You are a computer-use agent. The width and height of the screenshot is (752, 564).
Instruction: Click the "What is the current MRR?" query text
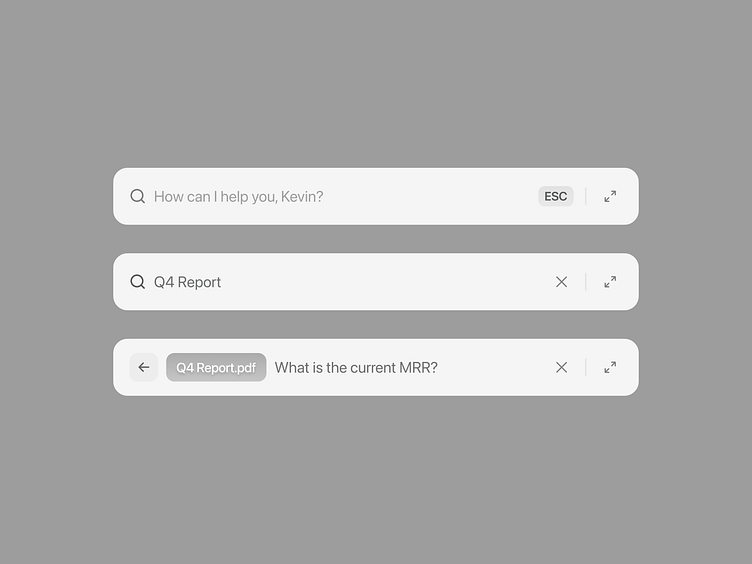click(x=356, y=367)
